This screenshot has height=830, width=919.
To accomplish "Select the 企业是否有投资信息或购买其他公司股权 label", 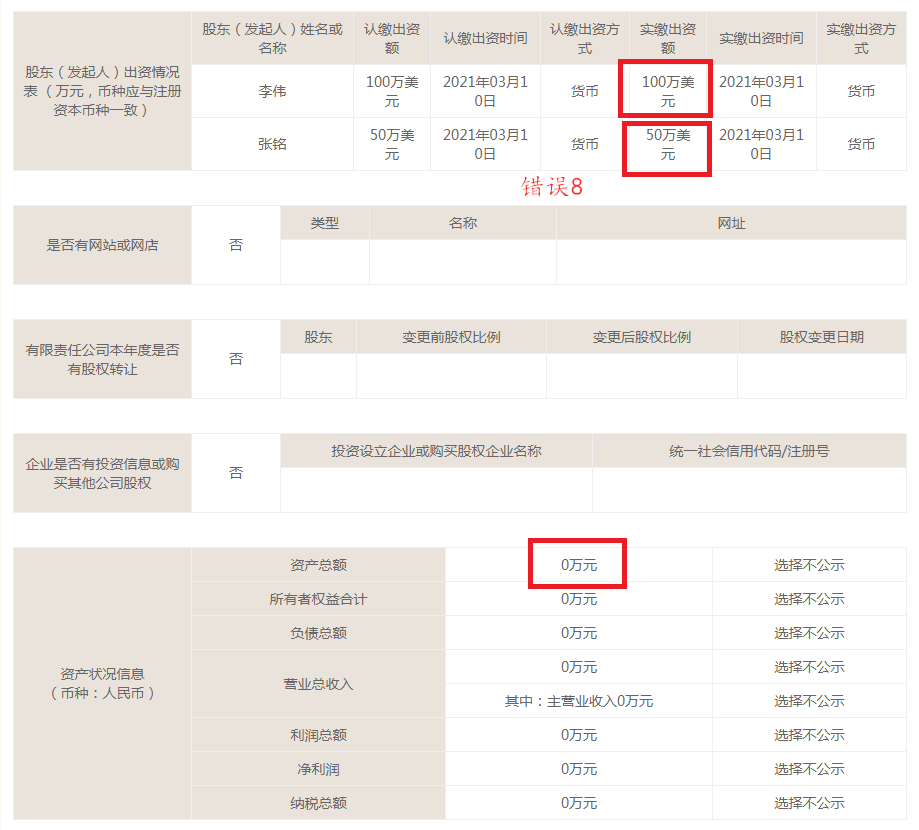I will coord(103,473).
